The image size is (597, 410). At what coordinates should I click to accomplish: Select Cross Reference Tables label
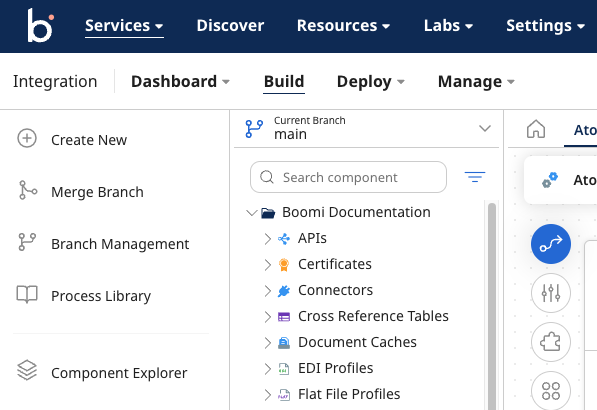[373, 316]
